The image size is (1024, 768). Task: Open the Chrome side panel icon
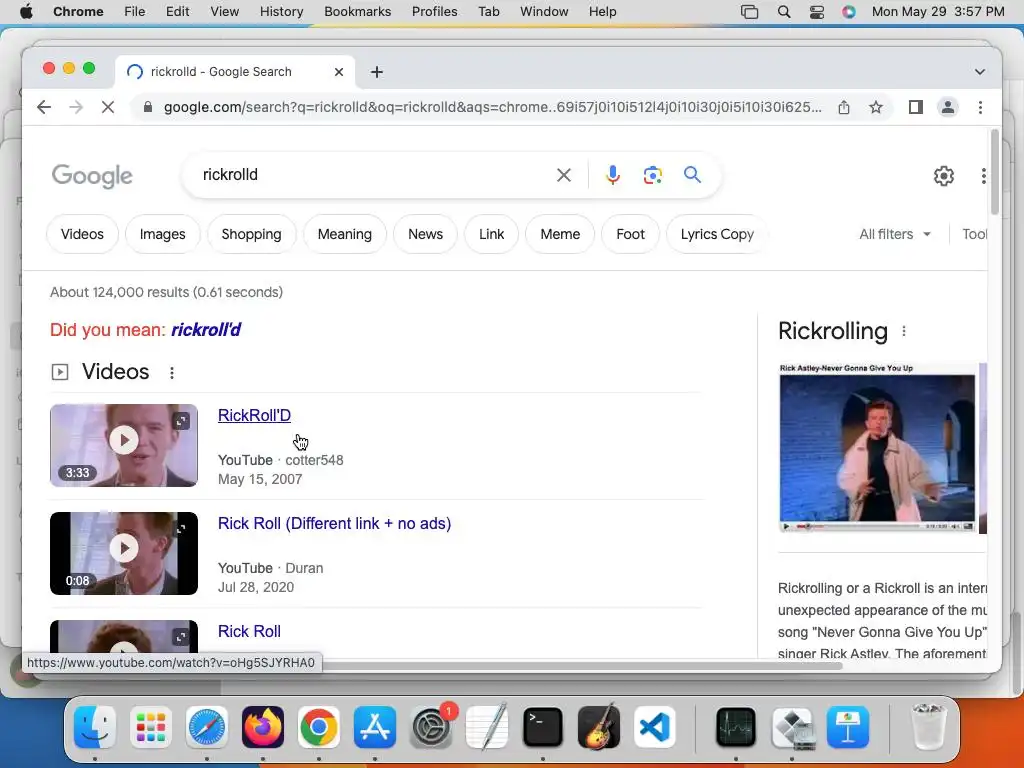point(916,107)
